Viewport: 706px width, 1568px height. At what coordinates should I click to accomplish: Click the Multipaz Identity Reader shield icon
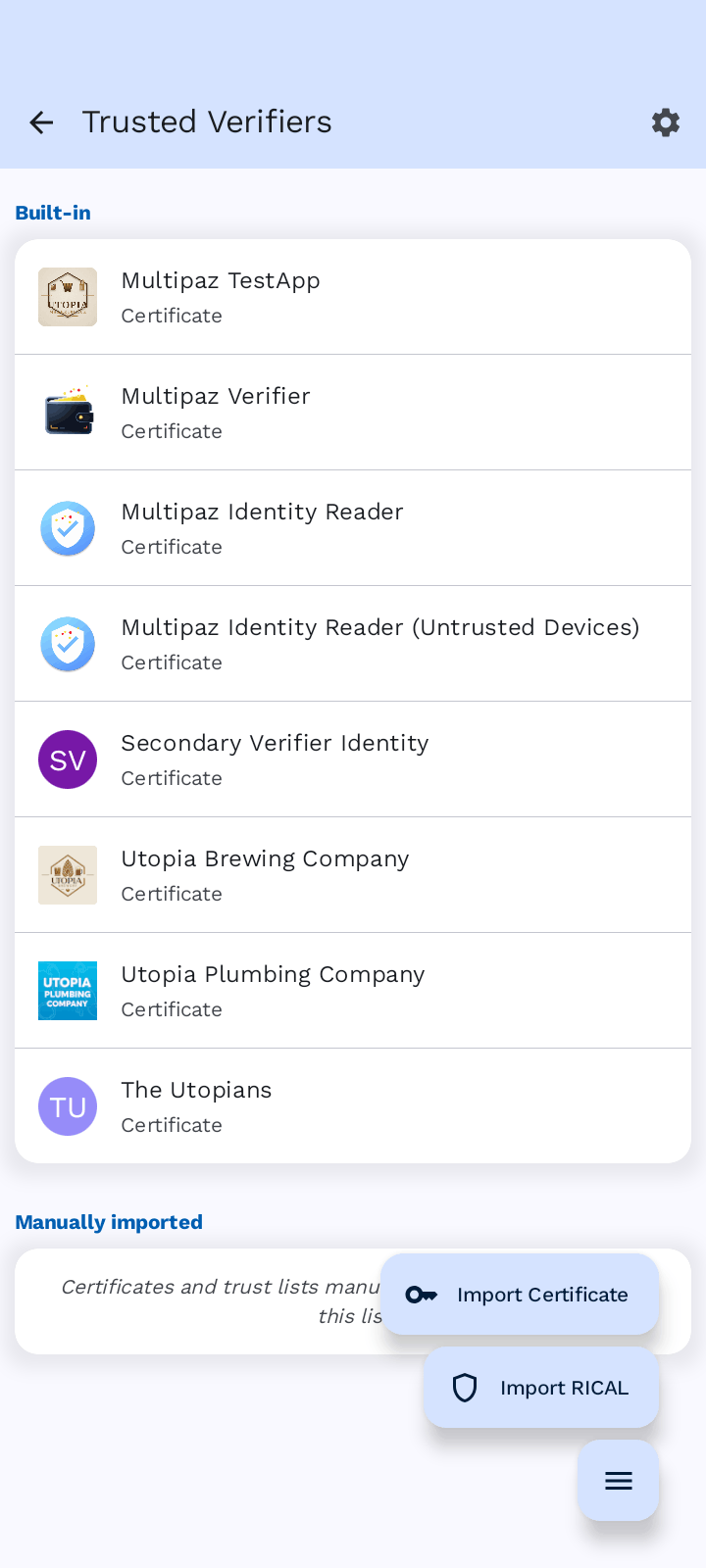click(x=68, y=528)
